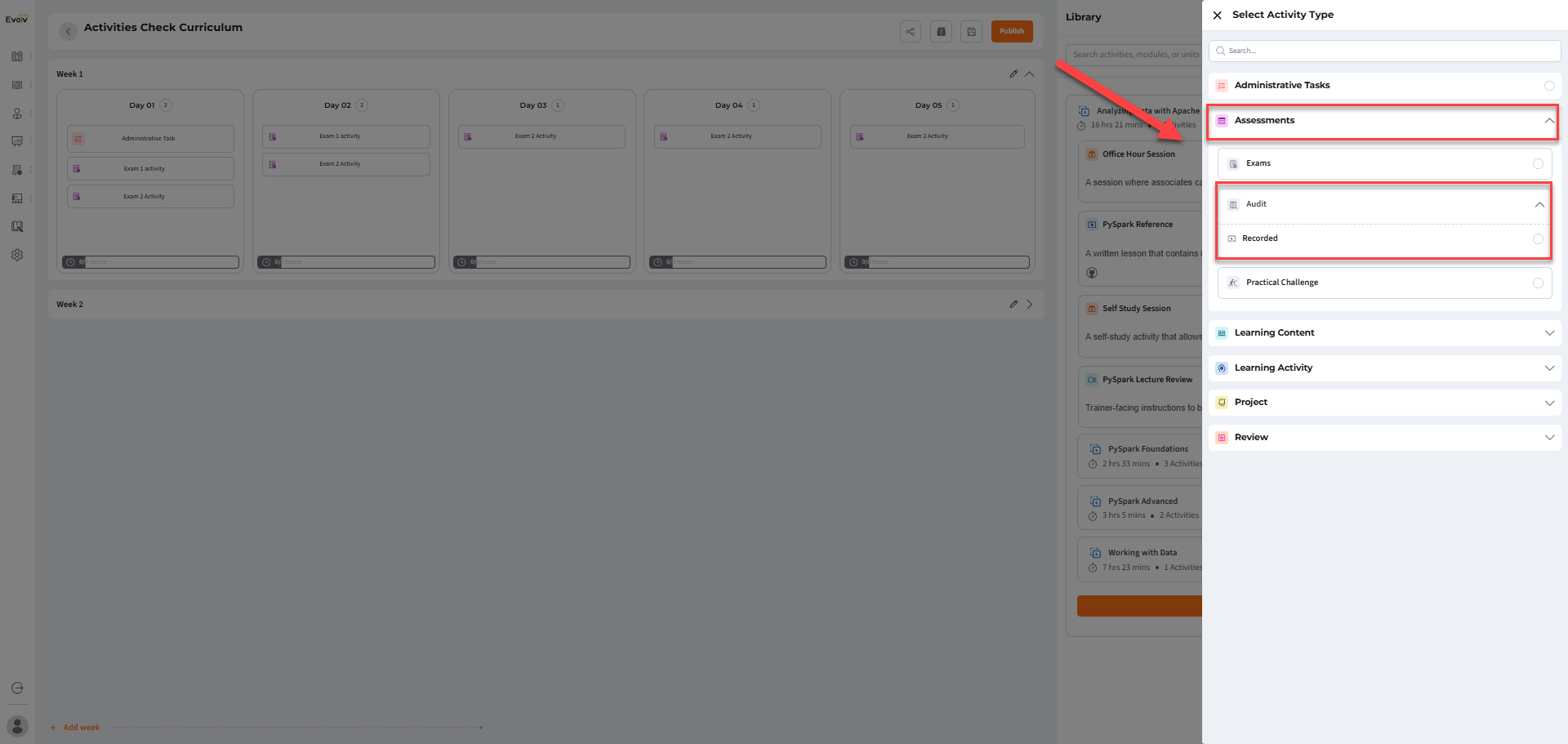Open the settings gear in the sidebar
The width and height of the screenshot is (1568, 744).
[x=17, y=255]
